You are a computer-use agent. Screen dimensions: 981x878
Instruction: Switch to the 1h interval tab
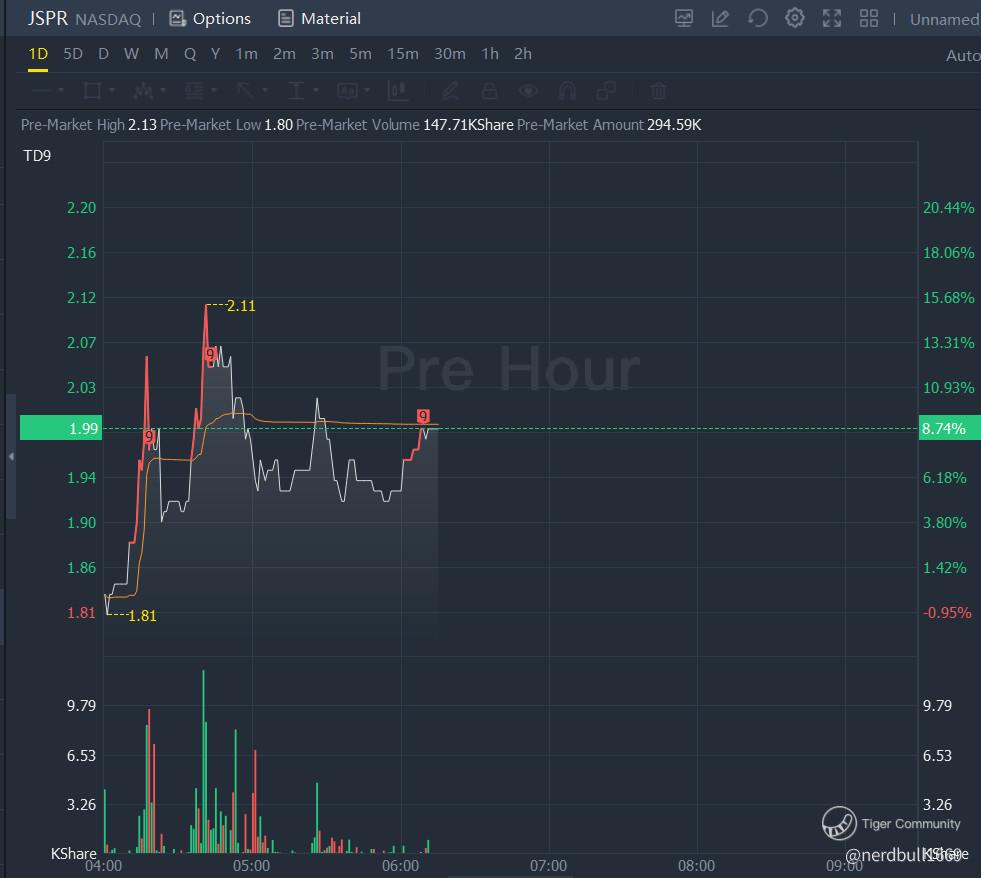pos(490,54)
